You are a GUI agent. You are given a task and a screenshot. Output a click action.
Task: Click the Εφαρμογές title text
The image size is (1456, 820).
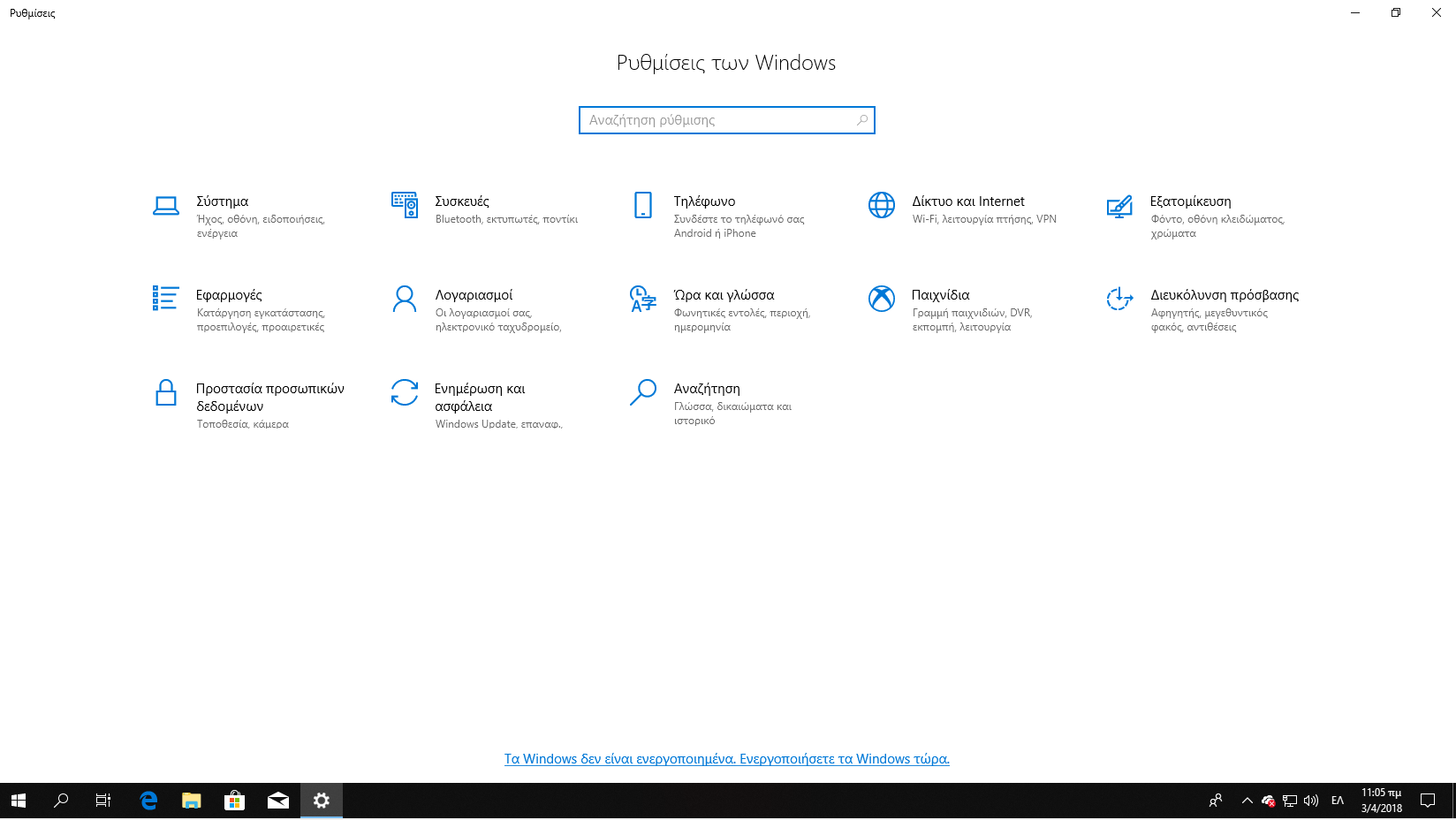(230, 295)
